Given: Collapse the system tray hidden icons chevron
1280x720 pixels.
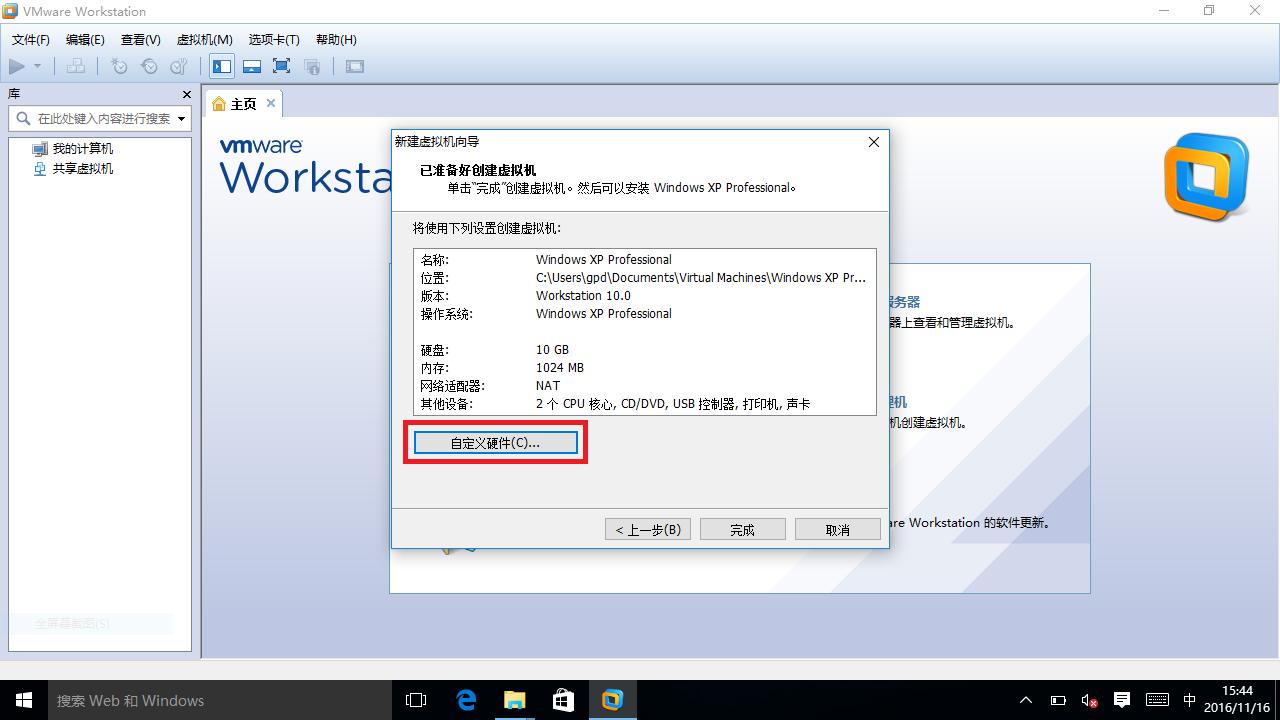Looking at the screenshot, I should click(x=1026, y=700).
